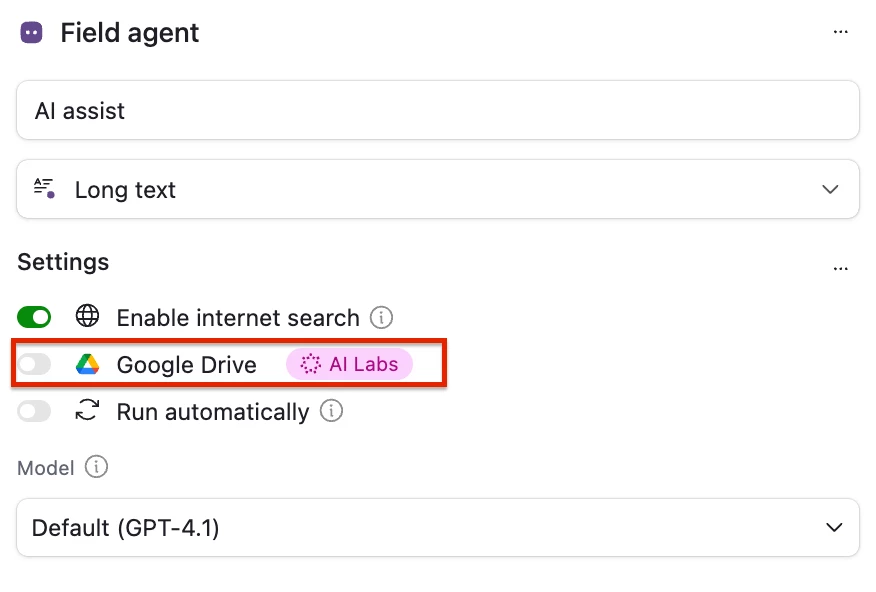Image resolution: width=876 pixels, height=592 pixels.
Task: Click the AI assist name input field
Action: 437,110
